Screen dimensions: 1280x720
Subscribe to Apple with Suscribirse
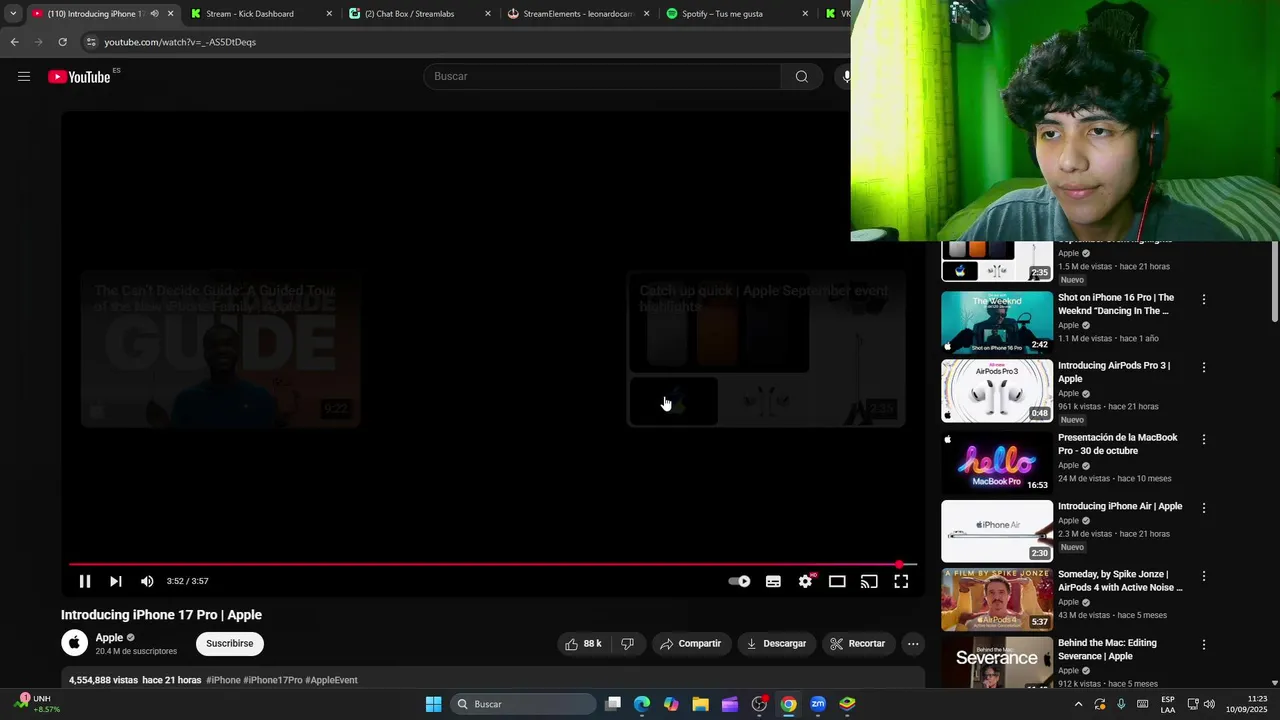pos(230,644)
